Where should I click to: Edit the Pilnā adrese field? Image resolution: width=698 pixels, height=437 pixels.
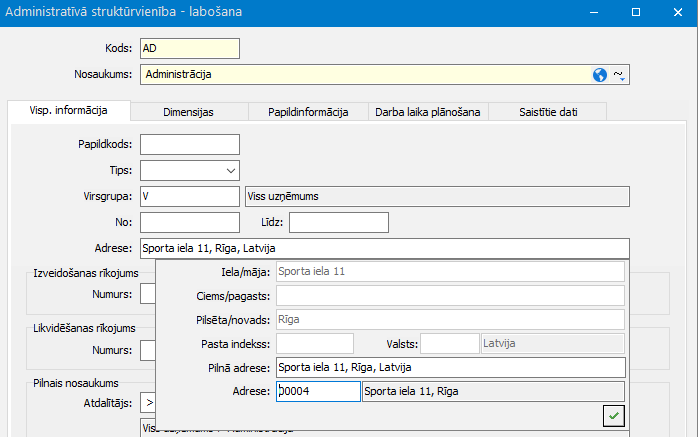coord(450,368)
